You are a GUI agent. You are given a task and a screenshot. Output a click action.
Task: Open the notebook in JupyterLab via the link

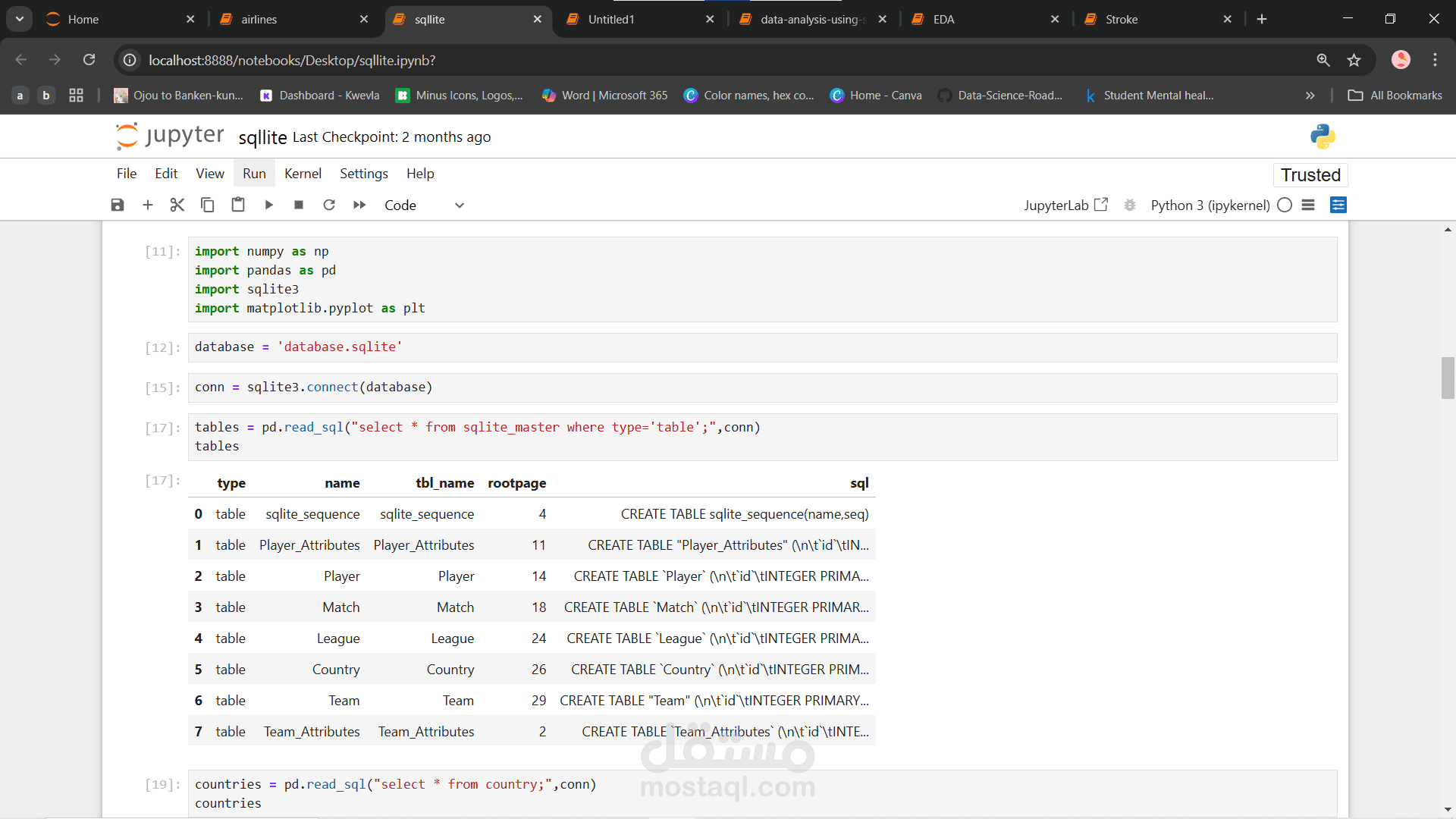1065,205
